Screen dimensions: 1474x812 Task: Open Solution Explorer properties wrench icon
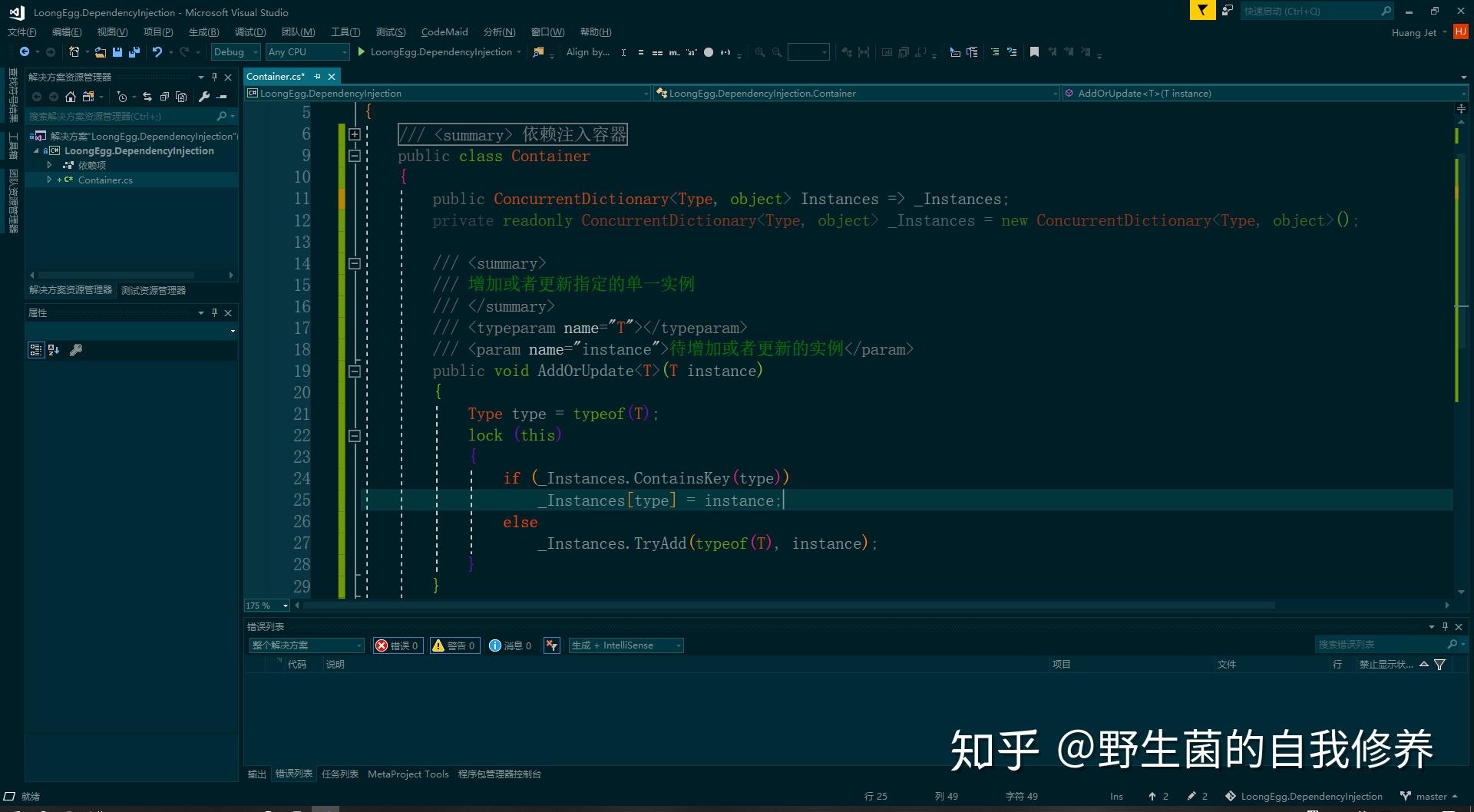coord(204,97)
